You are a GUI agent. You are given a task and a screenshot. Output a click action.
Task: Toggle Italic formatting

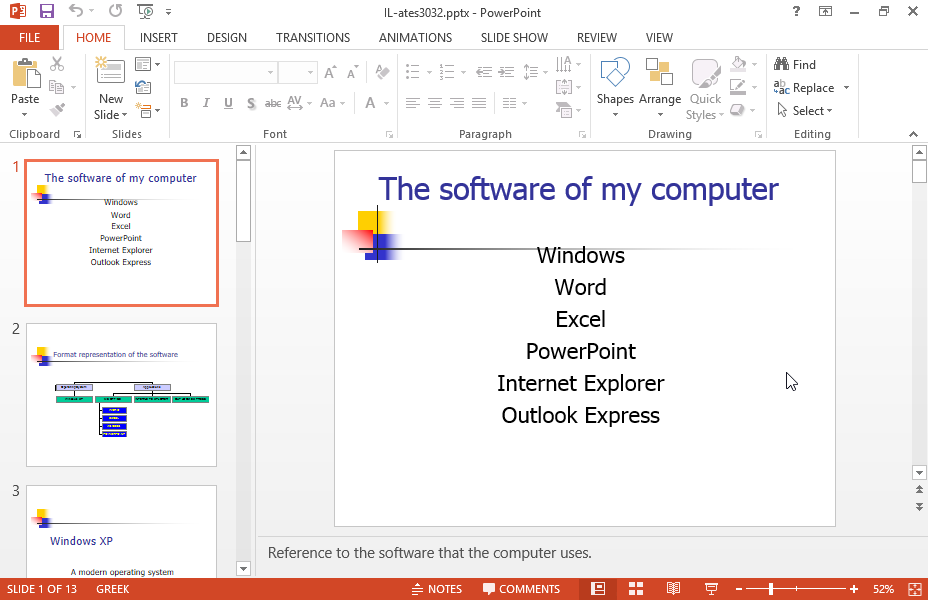(x=206, y=103)
